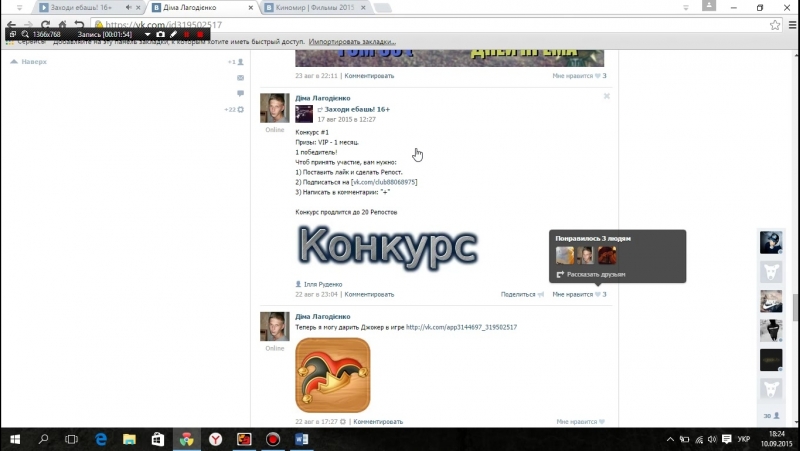
Task: Take a snapshot with the recorder camera icon
Action: 160,34
